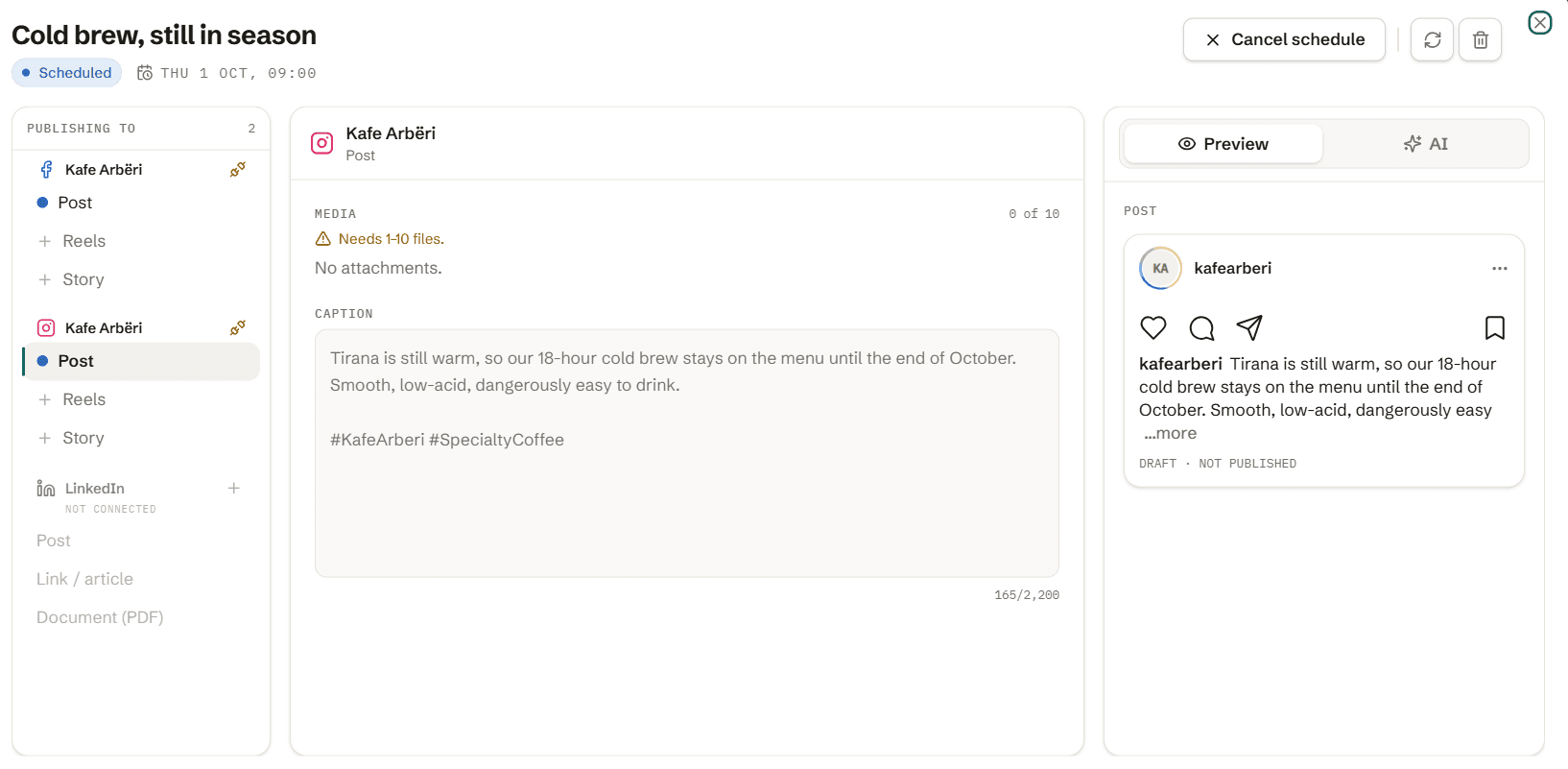Click the LinkedIn Post option
Screen dimensions: 1568x769
pos(54,541)
